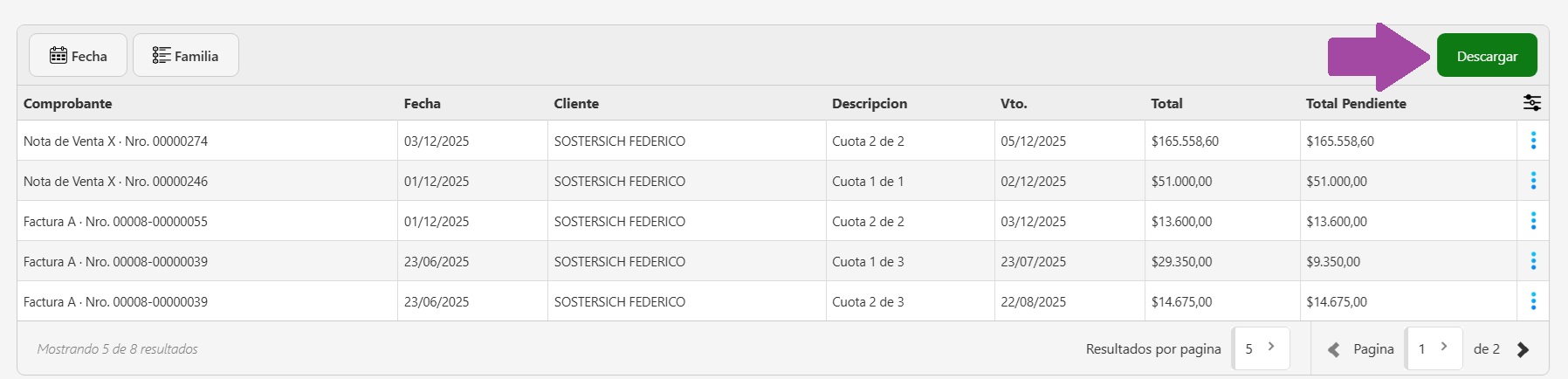Screen dimensions: 1568x379
Task: Open three-dot menu for Nota de Venta 00000274
Action: click(1533, 141)
